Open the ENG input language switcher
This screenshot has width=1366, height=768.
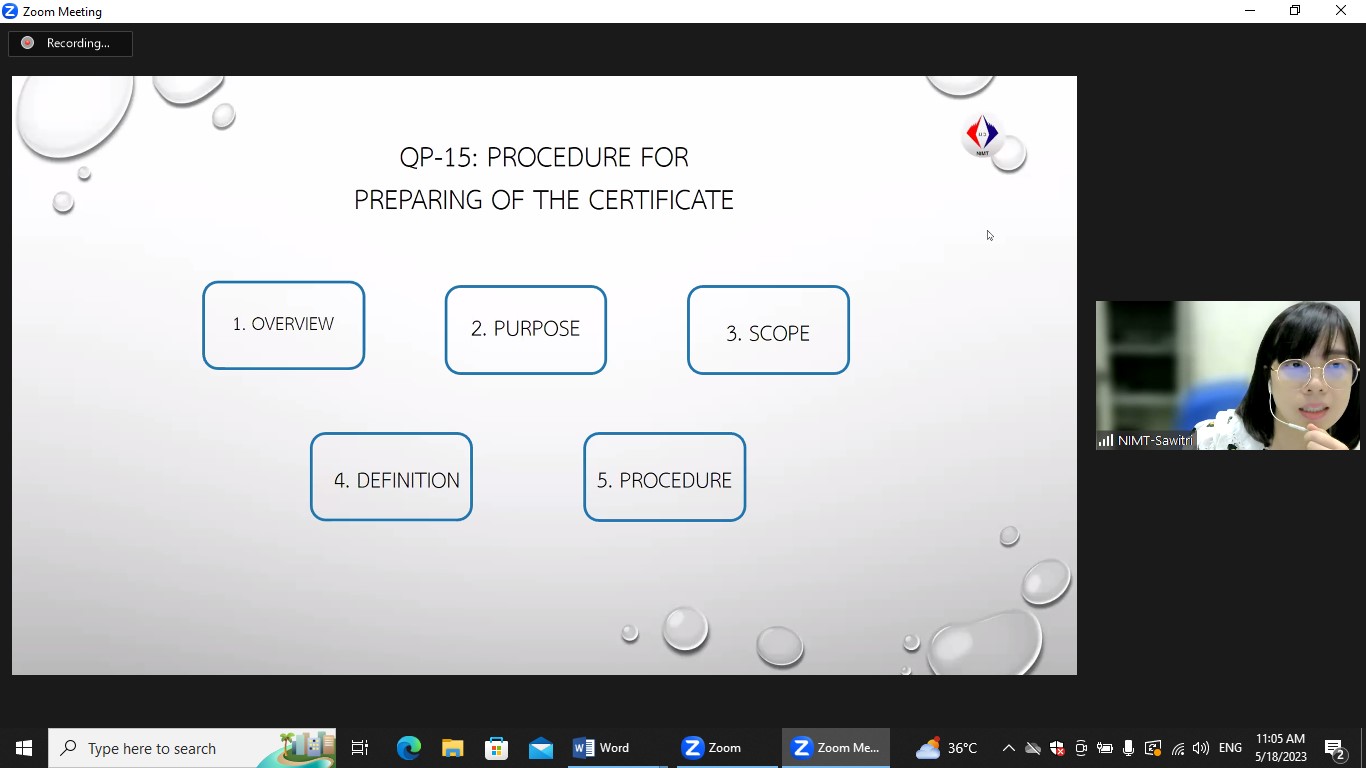[x=1231, y=748]
